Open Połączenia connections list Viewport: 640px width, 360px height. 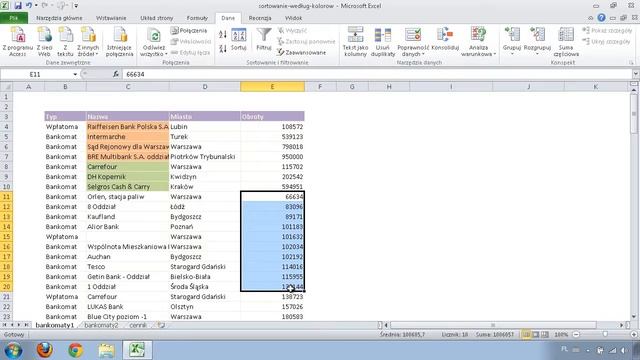pos(189,31)
